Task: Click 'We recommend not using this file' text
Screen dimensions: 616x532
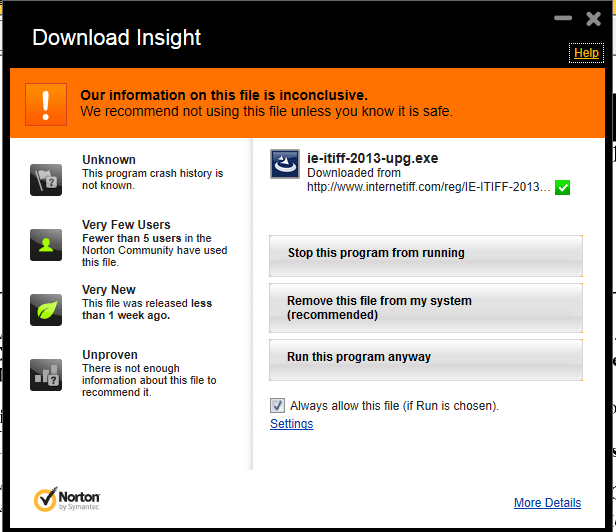Action: point(266,111)
